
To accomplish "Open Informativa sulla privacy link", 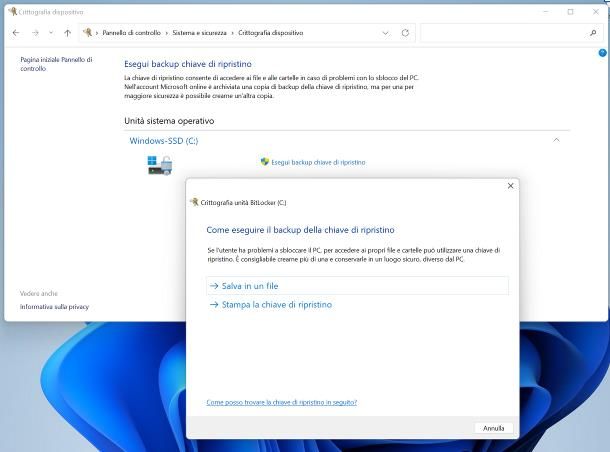I will (54, 307).
